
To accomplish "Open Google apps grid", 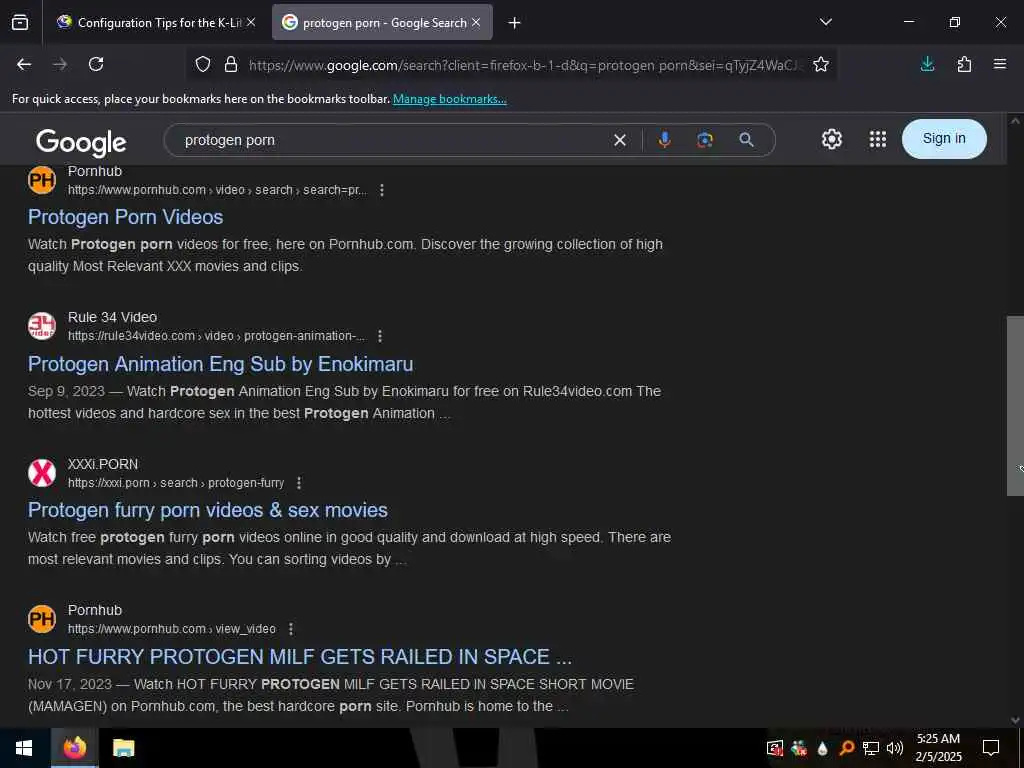I will (x=878, y=139).
